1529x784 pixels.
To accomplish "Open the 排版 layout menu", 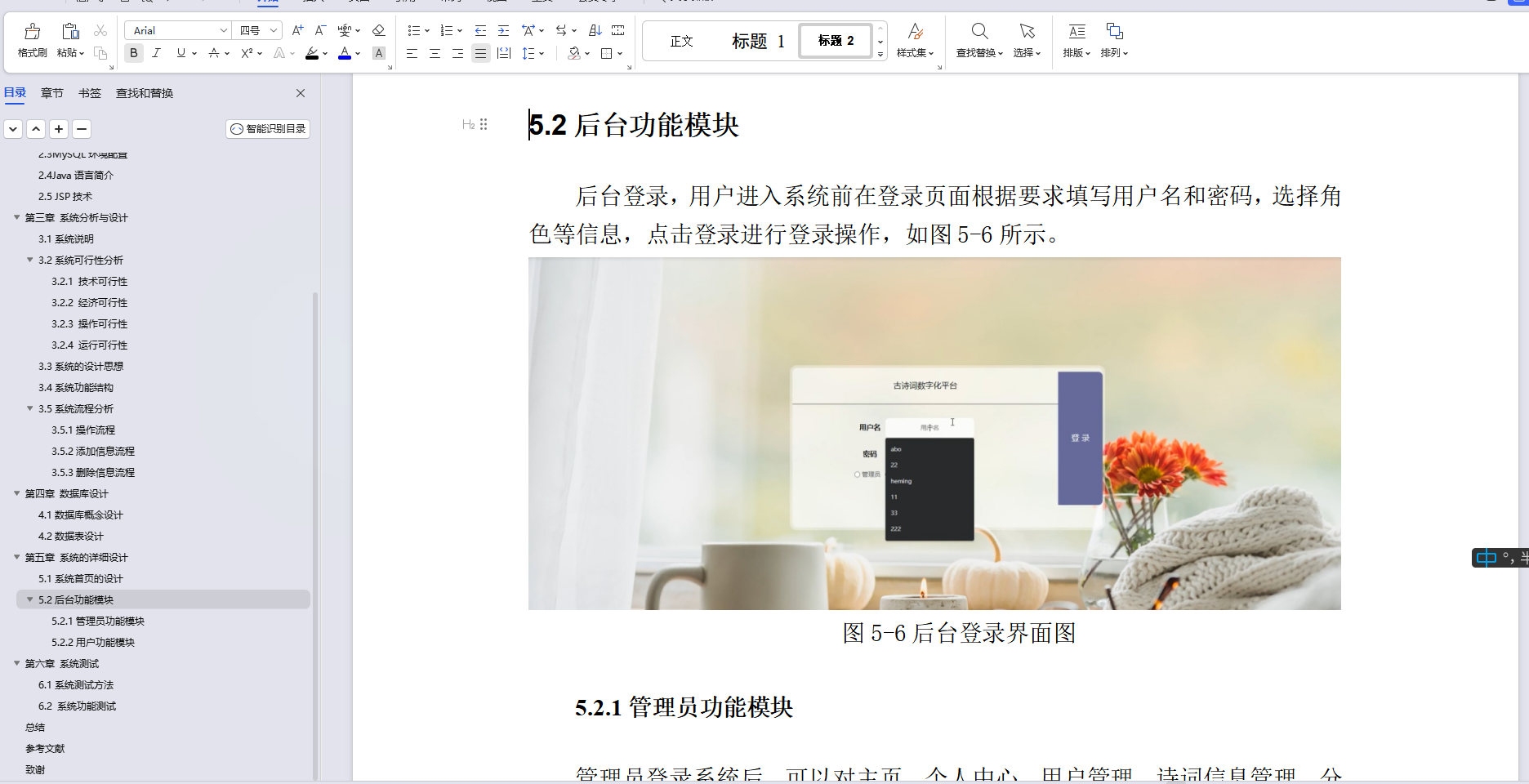I will pos(1077,41).
